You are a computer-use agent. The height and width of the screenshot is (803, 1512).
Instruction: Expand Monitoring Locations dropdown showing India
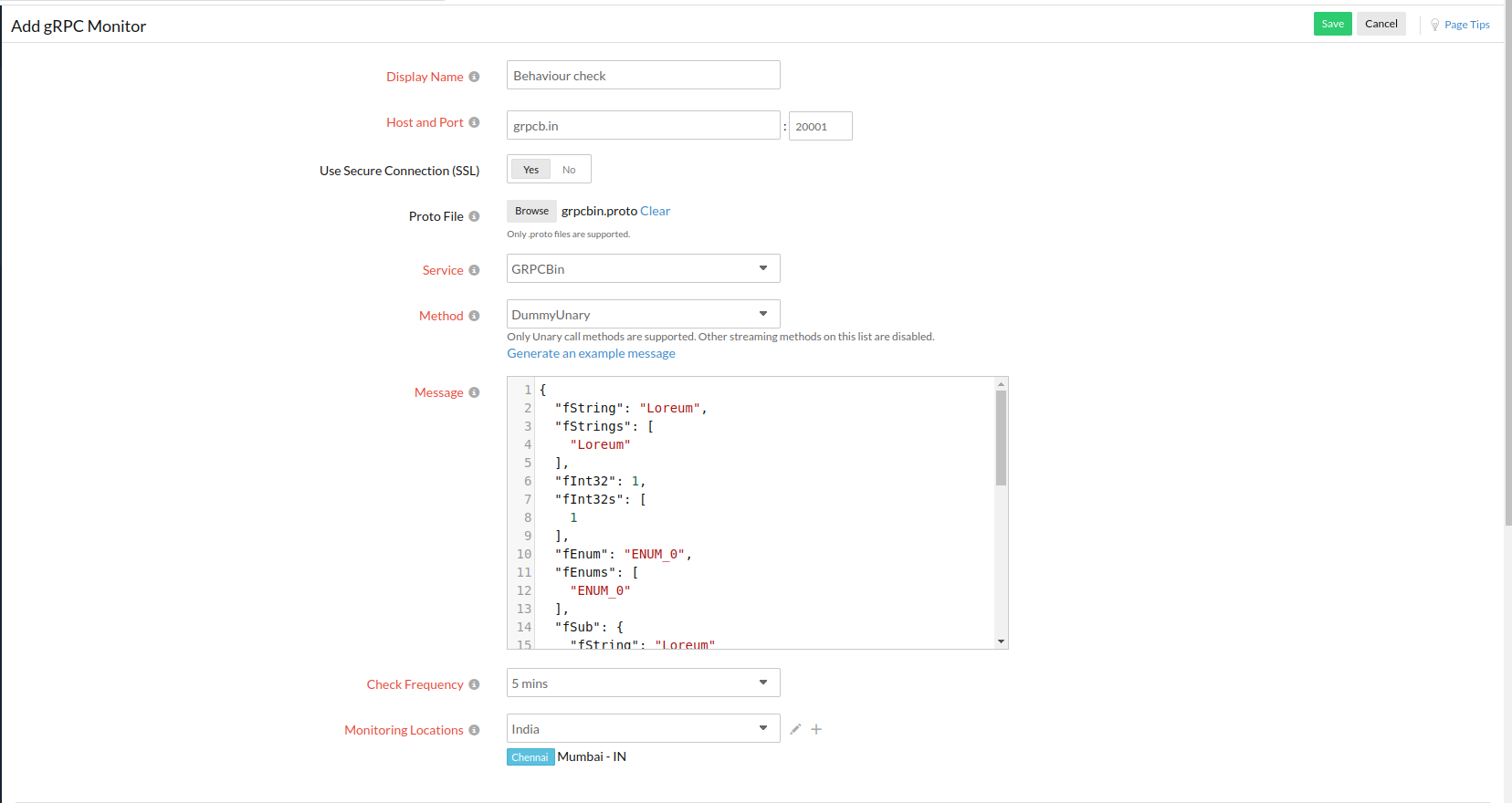(643, 729)
